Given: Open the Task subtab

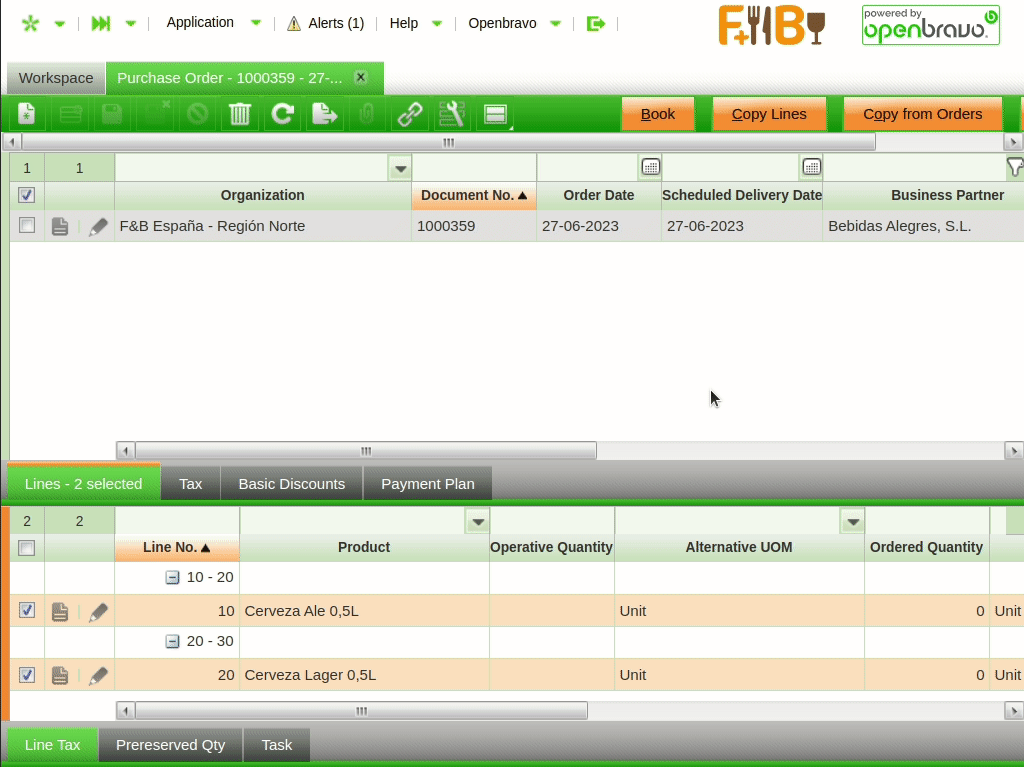Looking at the screenshot, I should [277, 745].
